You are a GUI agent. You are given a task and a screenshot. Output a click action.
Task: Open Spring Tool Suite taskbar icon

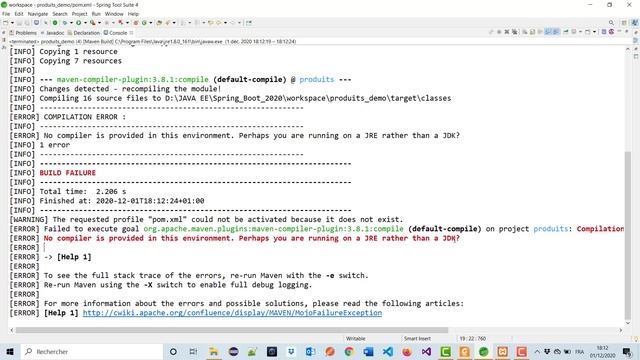click(x=484, y=351)
